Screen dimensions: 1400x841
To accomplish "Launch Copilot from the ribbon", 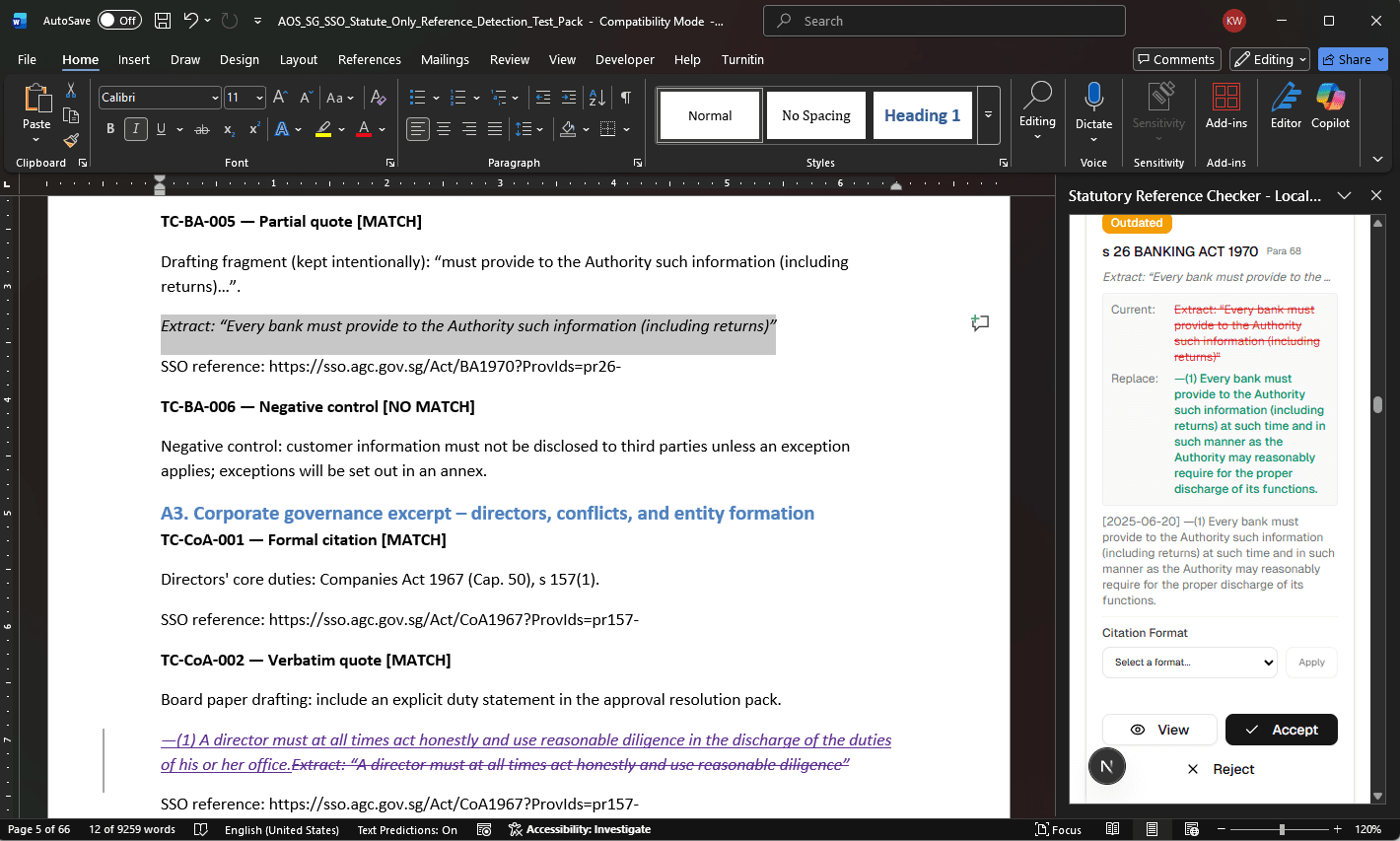I will (x=1330, y=105).
